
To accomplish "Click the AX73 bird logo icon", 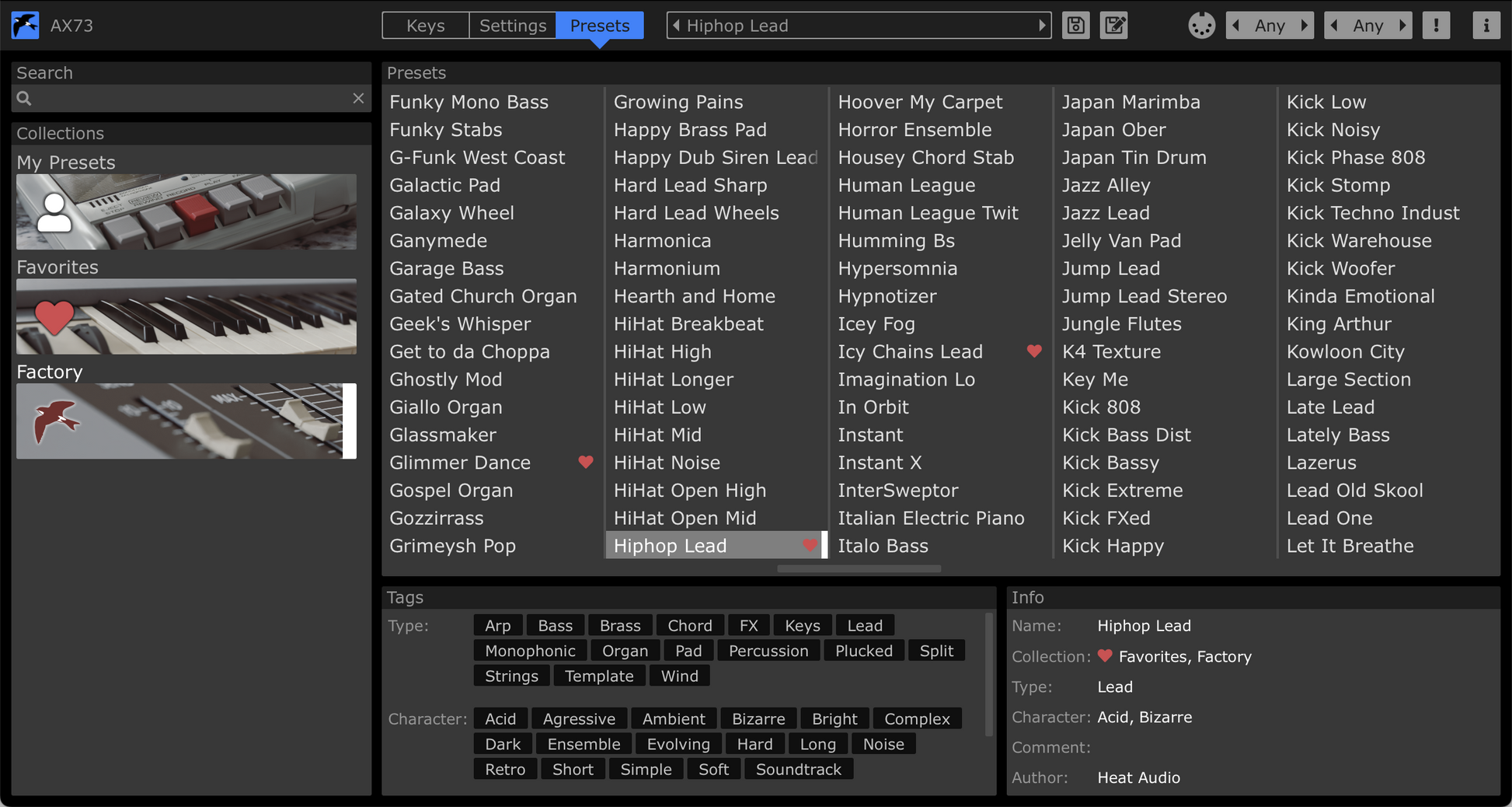I will point(25,25).
